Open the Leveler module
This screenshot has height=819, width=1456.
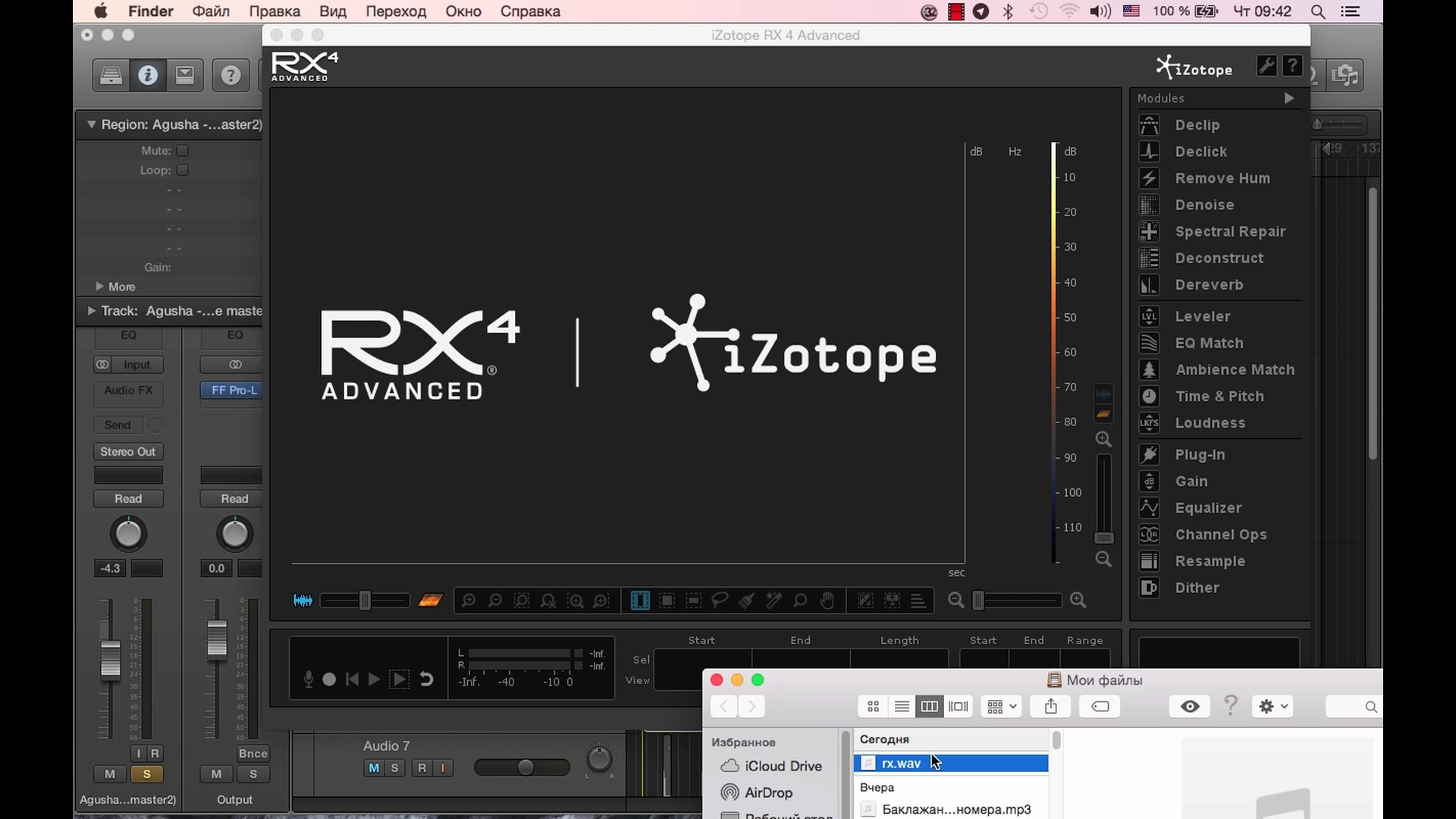pyautogui.click(x=1202, y=316)
